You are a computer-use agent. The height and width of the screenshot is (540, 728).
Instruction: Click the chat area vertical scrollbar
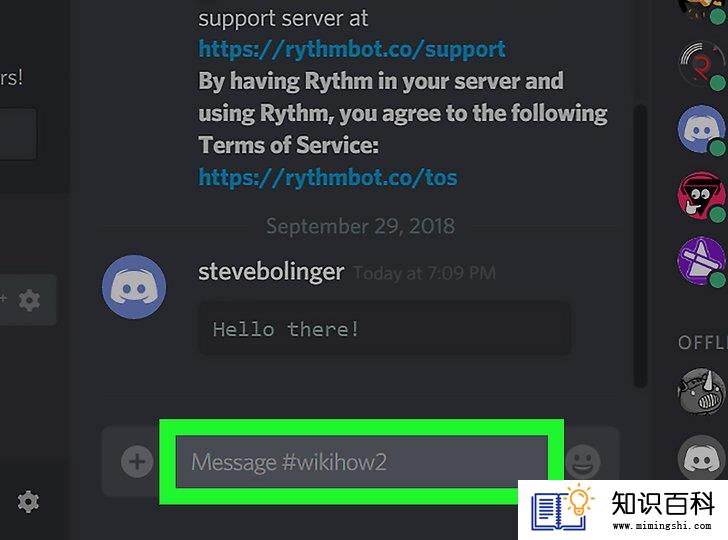[x=641, y=246]
